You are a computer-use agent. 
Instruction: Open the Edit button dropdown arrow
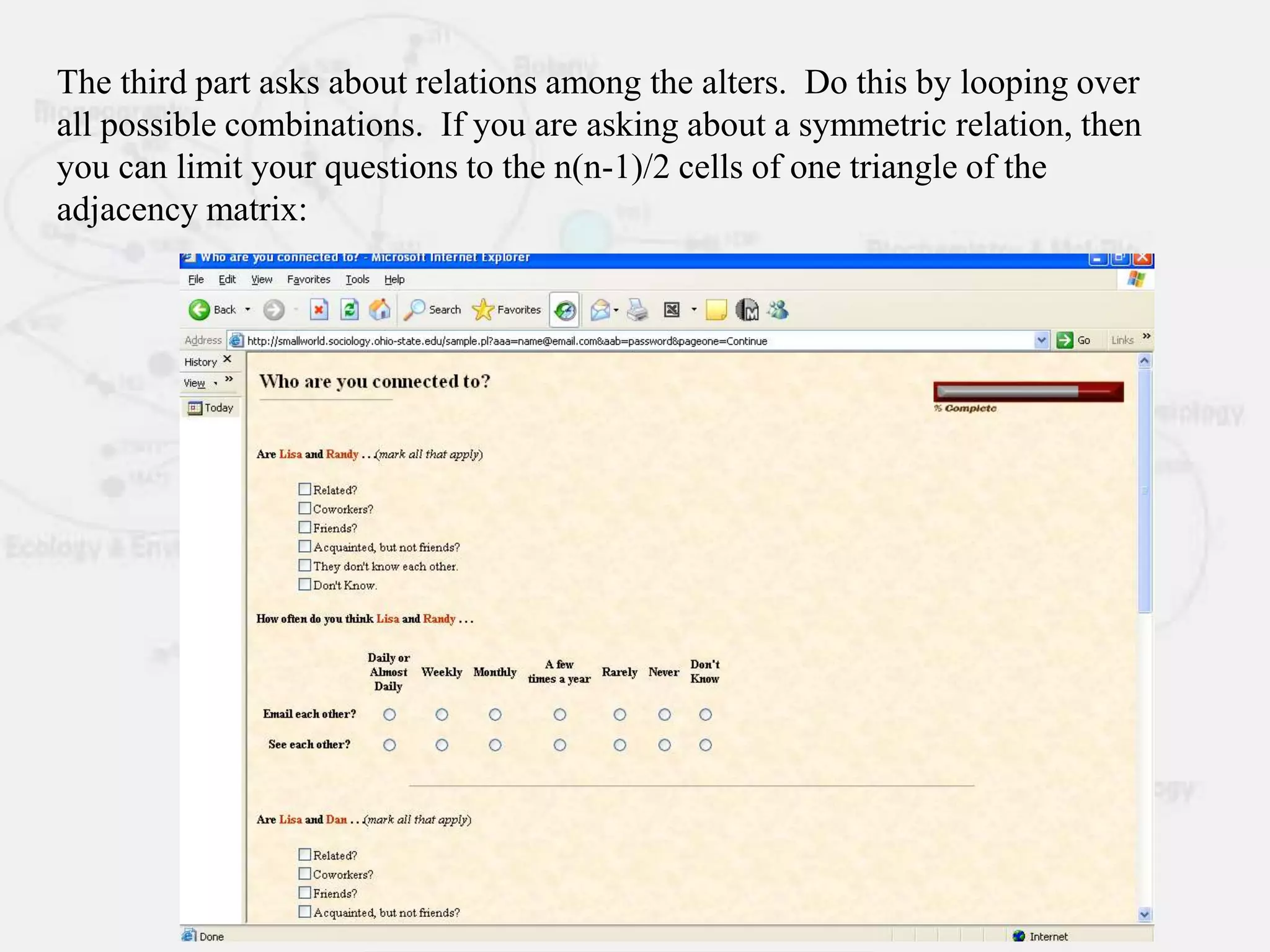pyautogui.click(x=694, y=309)
